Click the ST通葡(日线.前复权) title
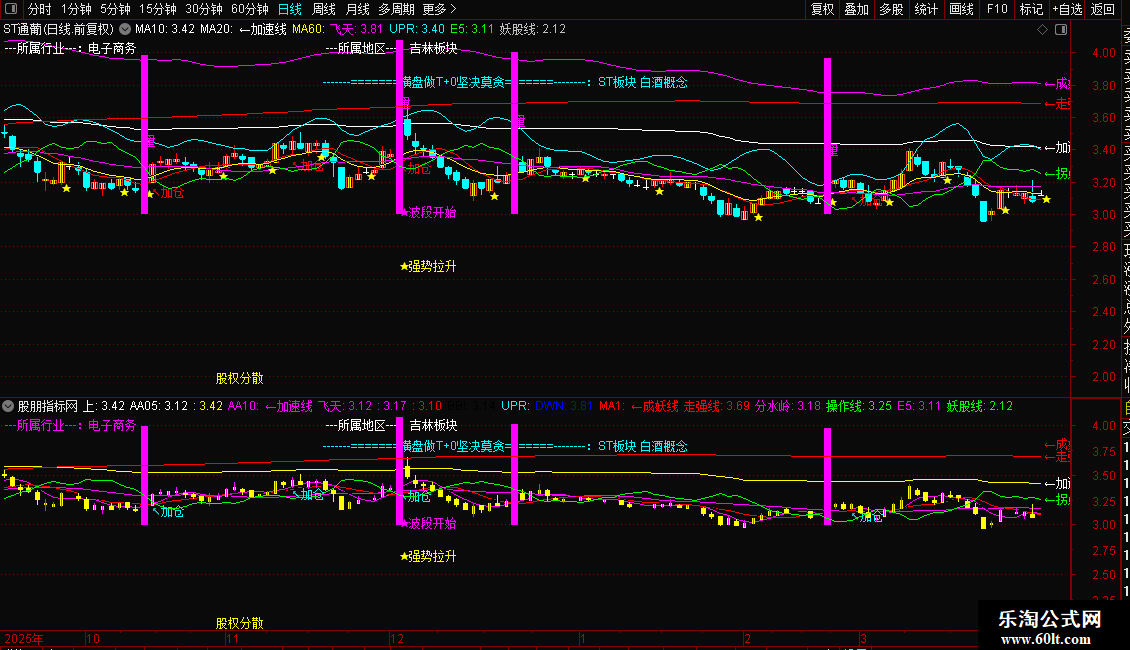The height and width of the screenshot is (650, 1130). (x=58, y=29)
